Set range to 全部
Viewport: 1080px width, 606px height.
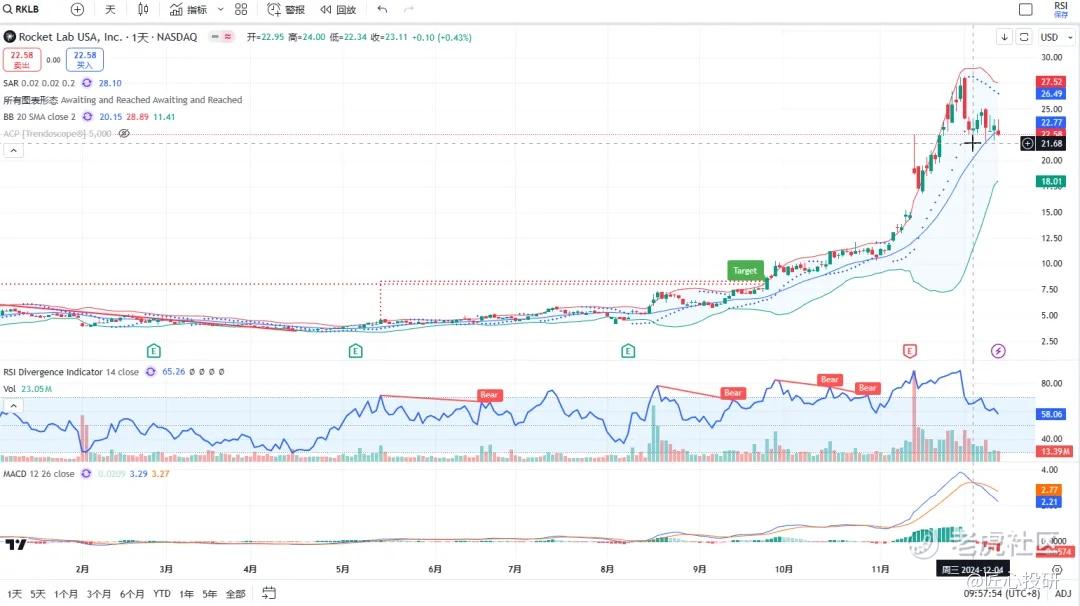[236, 594]
